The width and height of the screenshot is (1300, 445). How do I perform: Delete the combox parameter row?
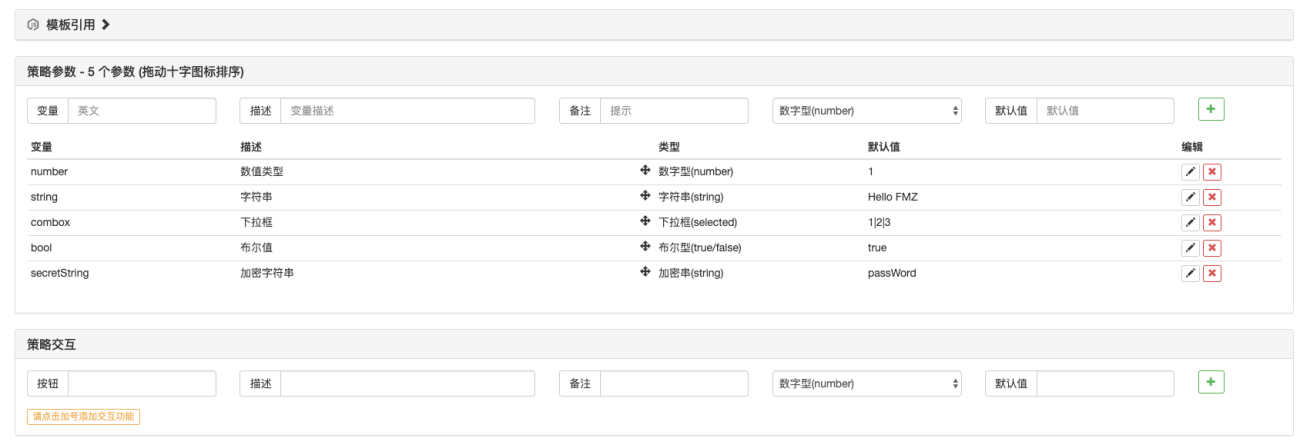point(1212,222)
